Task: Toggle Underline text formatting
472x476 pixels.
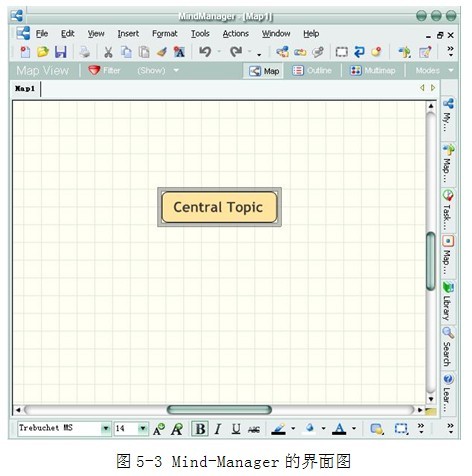Action: [x=236, y=429]
